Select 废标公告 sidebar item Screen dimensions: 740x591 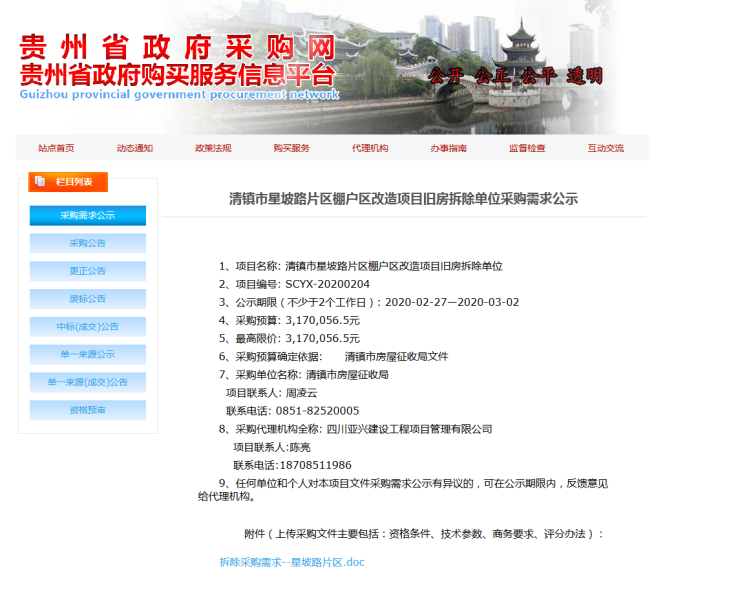[x=88, y=299]
